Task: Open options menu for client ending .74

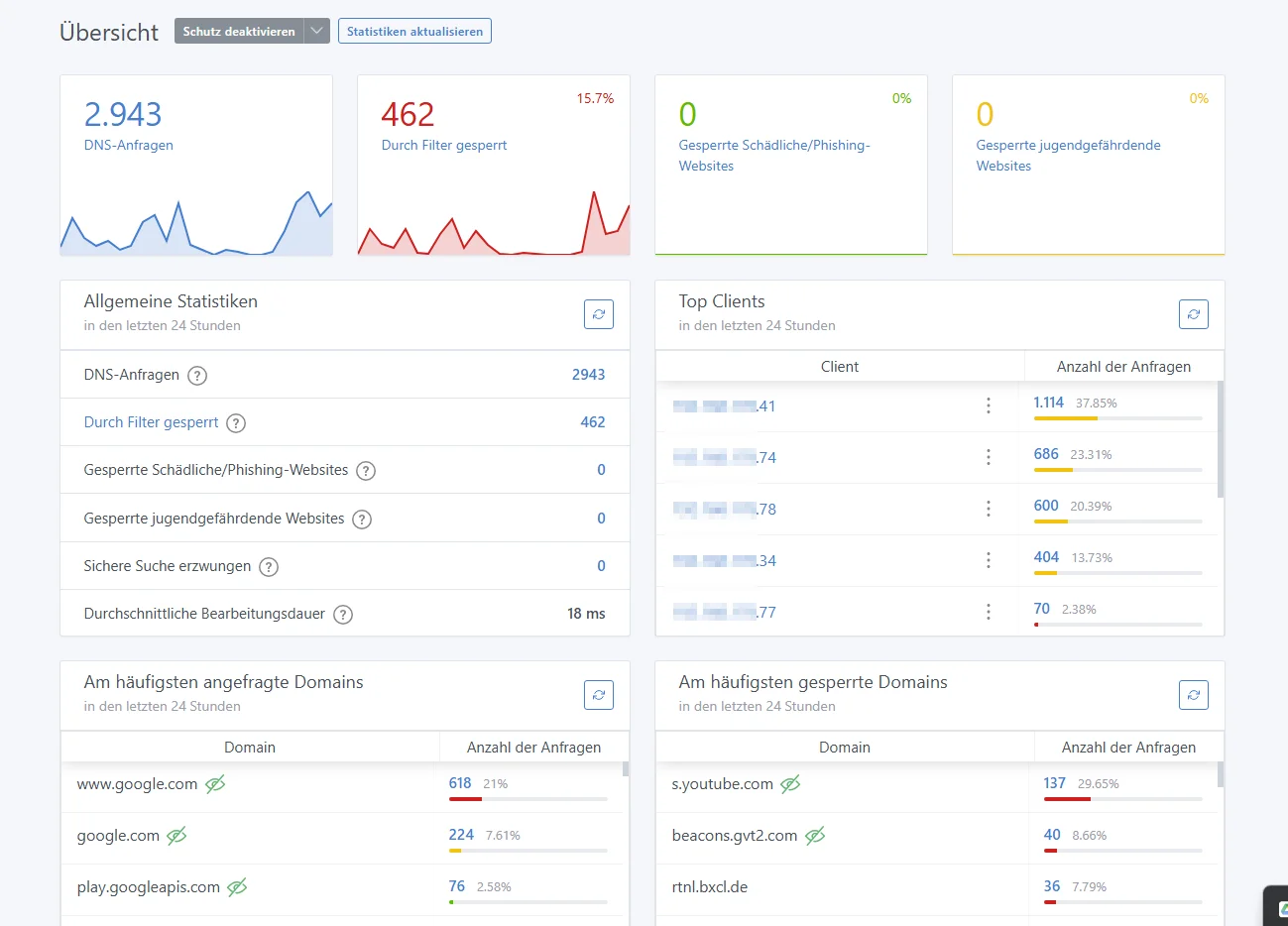Action: coord(989,457)
